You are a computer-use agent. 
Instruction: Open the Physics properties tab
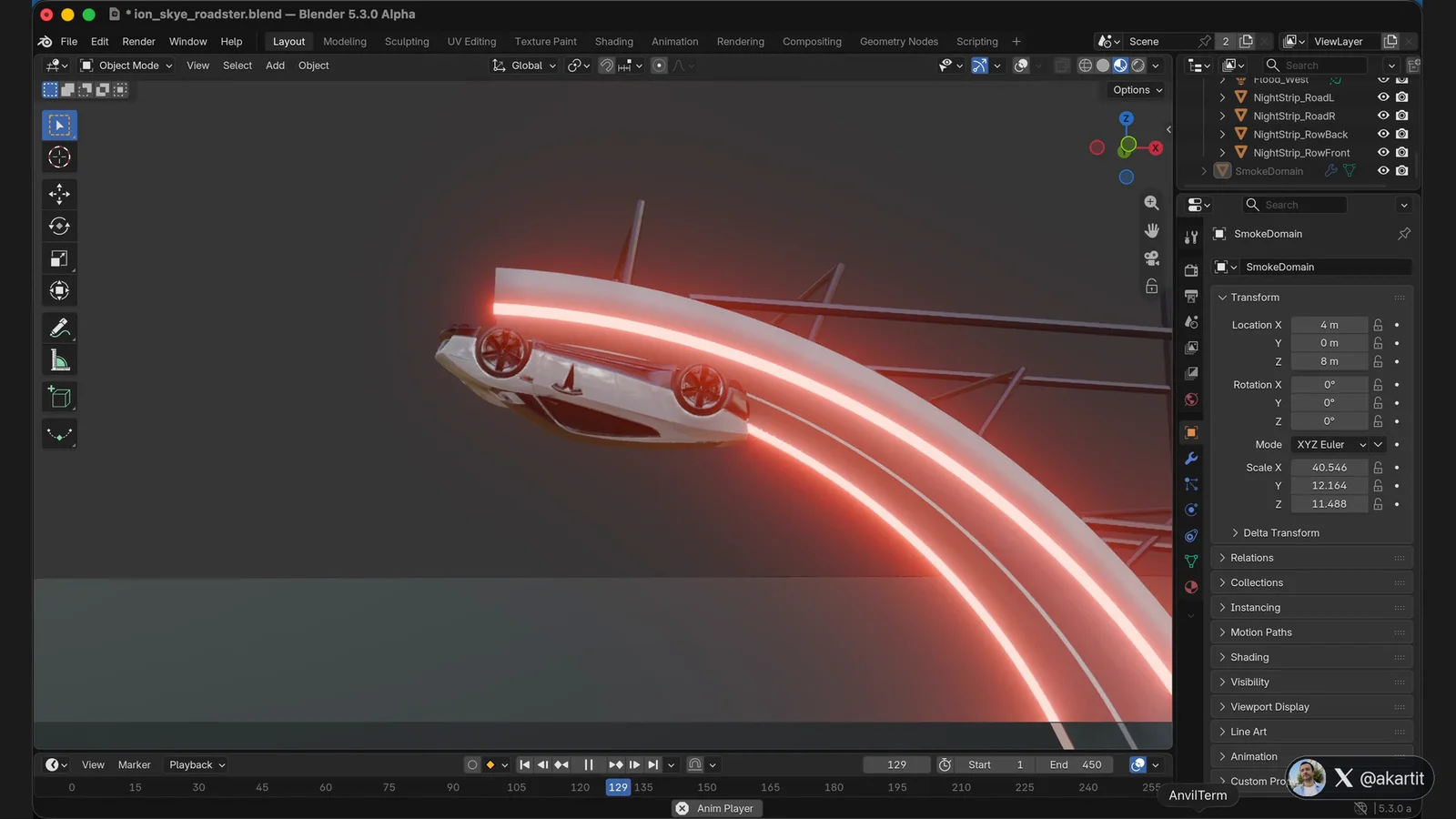tap(1190, 510)
